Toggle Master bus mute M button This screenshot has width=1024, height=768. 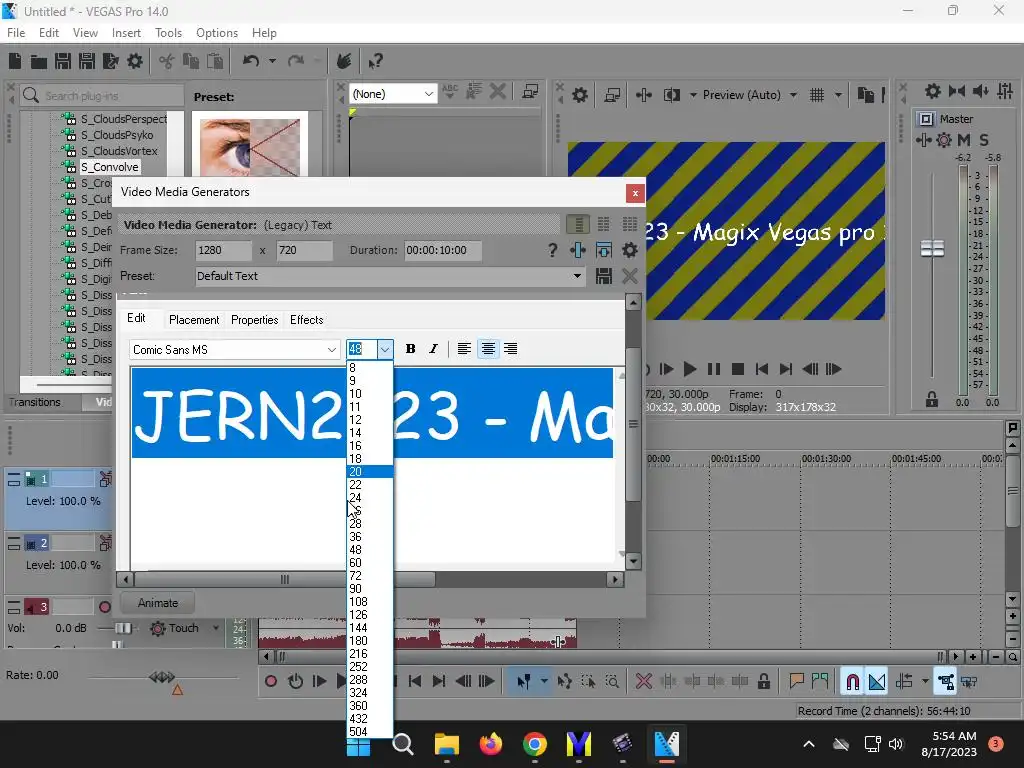coord(963,140)
